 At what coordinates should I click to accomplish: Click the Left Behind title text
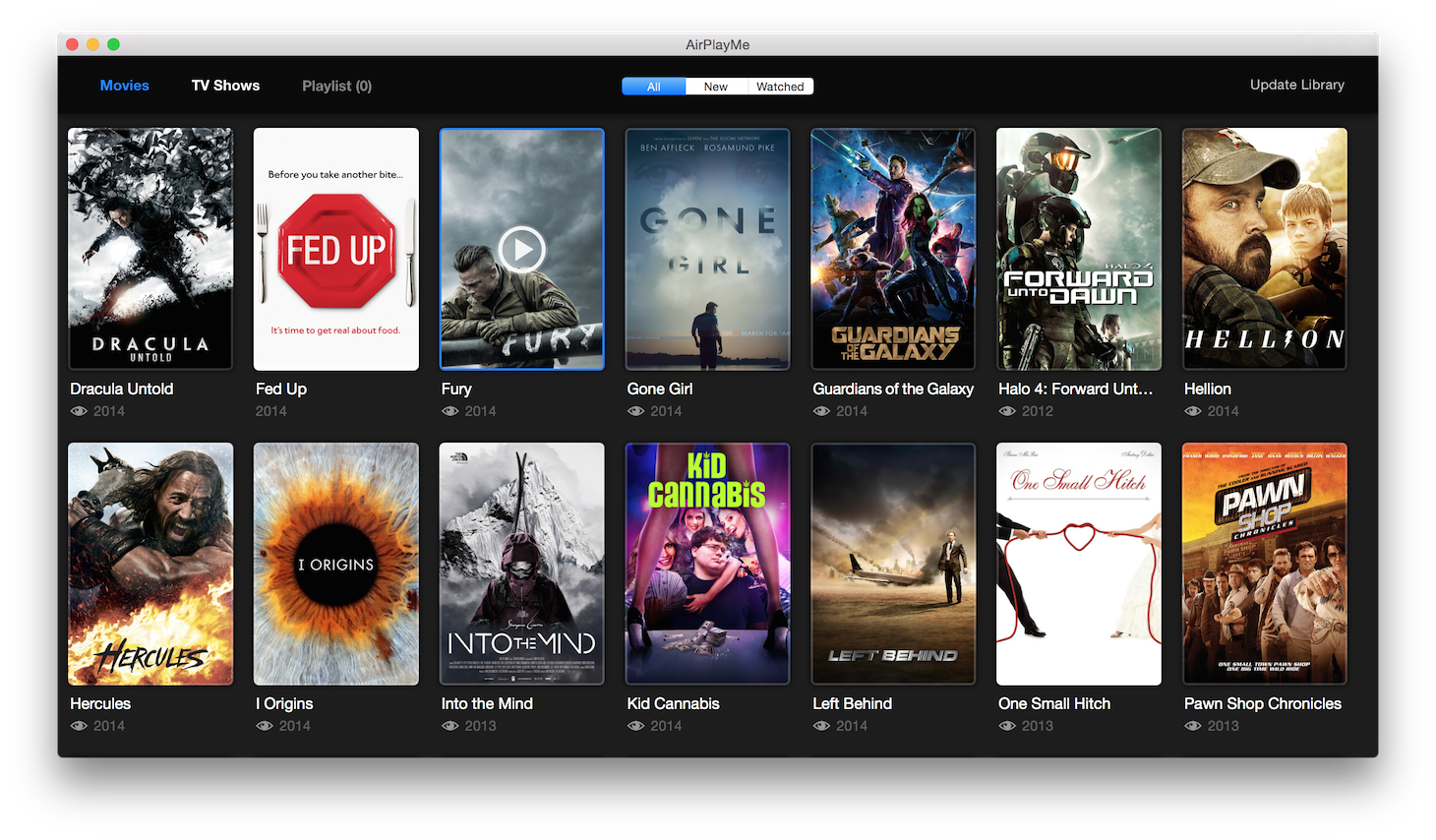(x=853, y=703)
